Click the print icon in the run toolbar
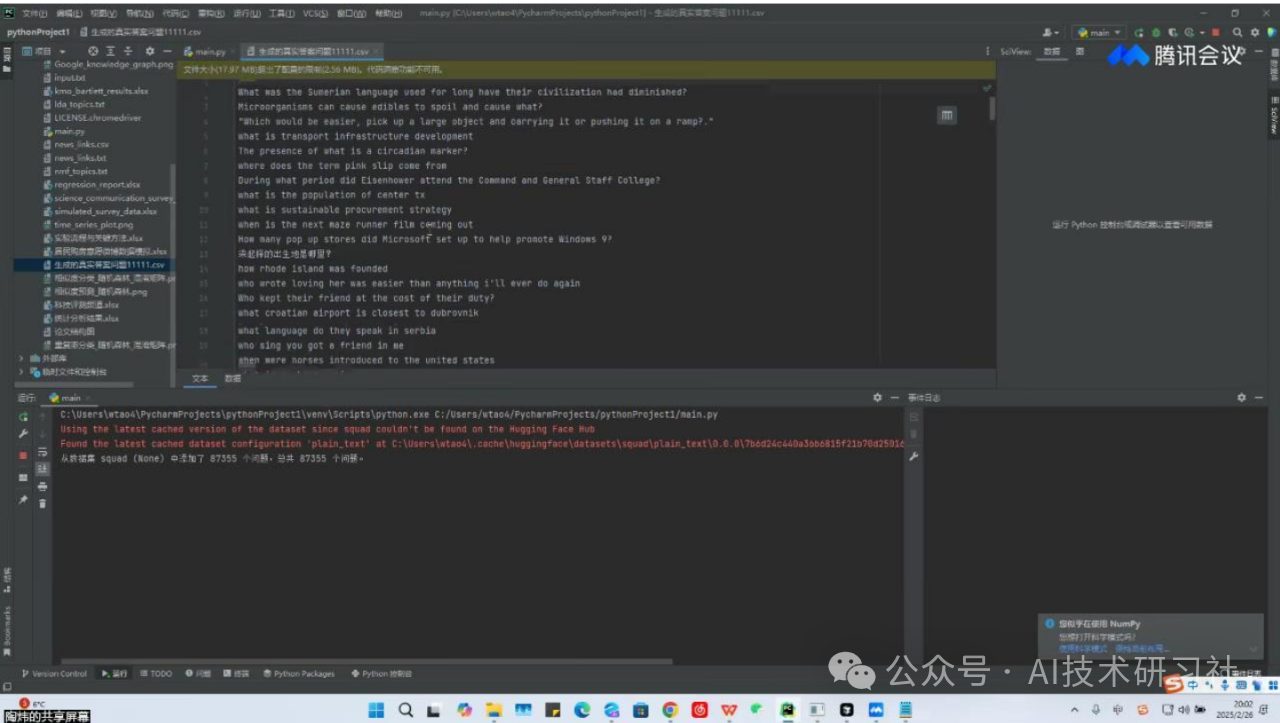1280x723 pixels. click(x=42, y=486)
